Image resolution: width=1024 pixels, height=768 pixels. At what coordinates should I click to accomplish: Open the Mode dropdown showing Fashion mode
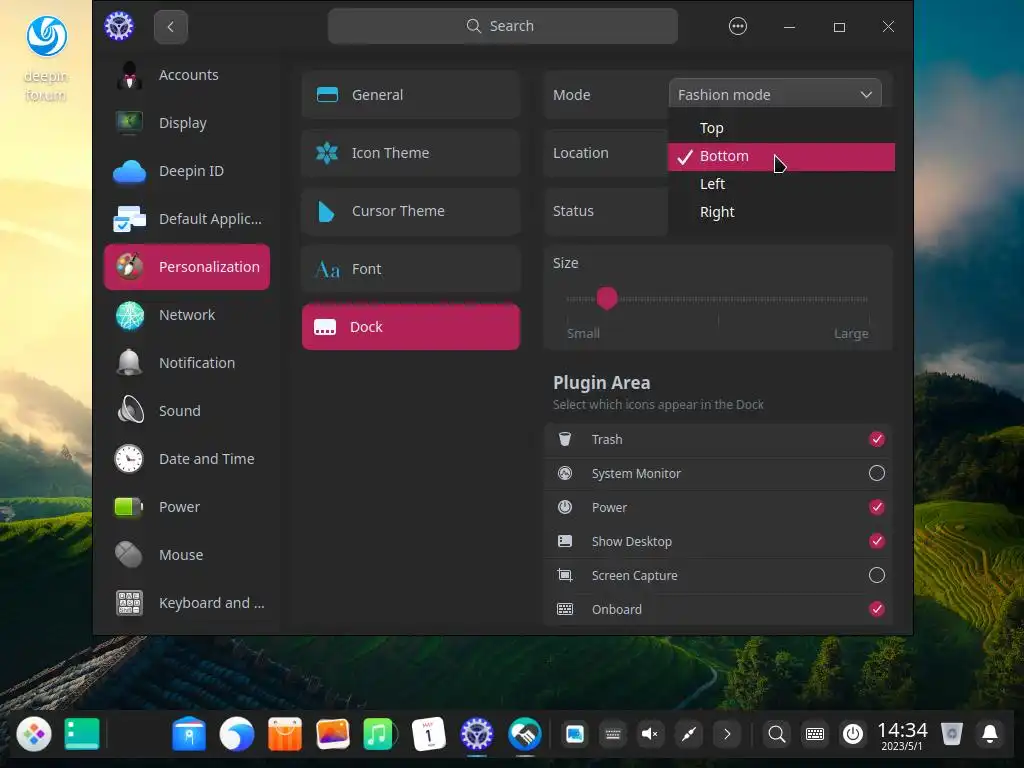(775, 95)
